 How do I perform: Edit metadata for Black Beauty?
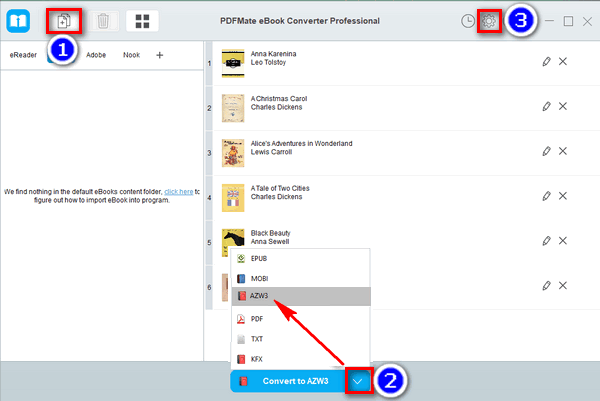(x=546, y=241)
